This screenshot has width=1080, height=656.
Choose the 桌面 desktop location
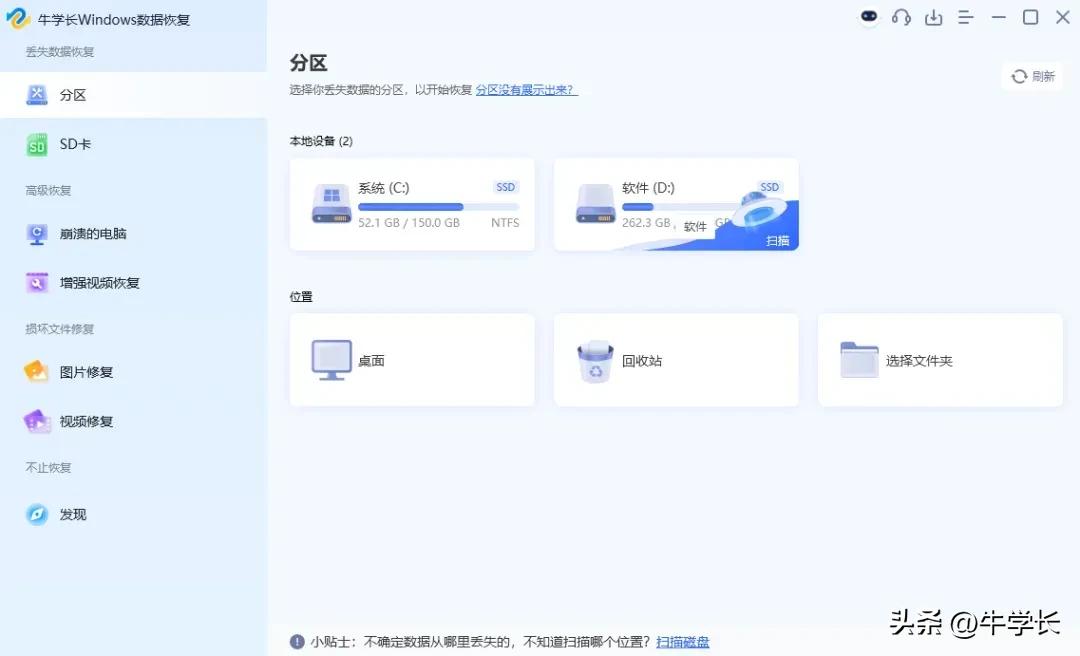(x=411, y=360)
